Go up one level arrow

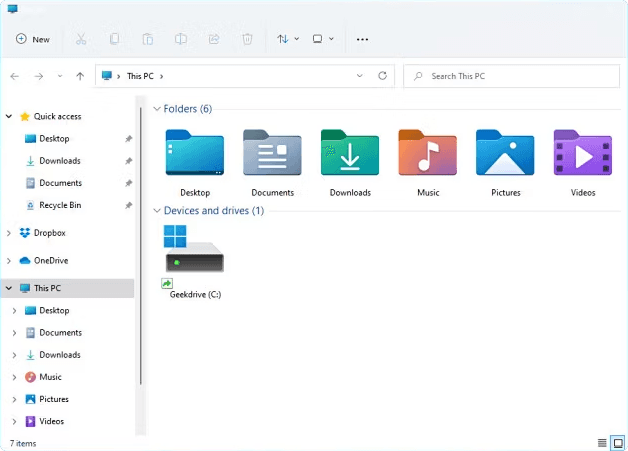tap(80, 76)
